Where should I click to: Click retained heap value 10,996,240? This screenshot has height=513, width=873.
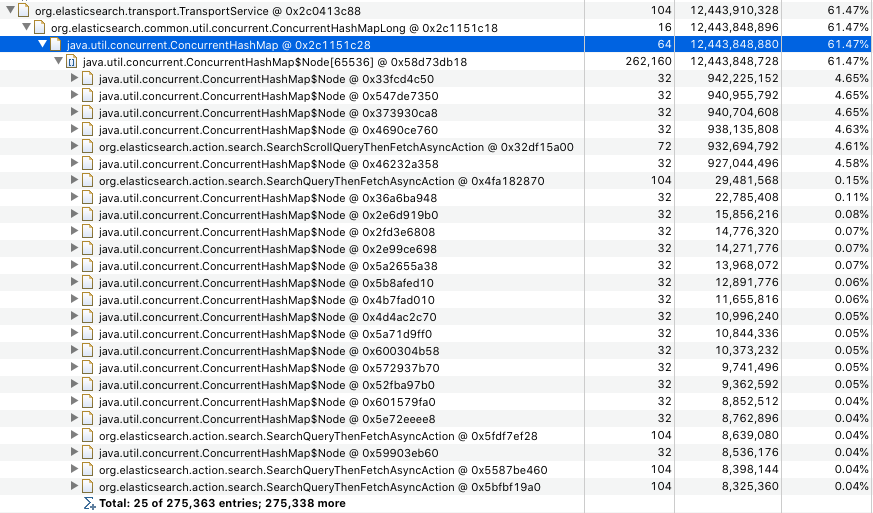pos(747,316)
